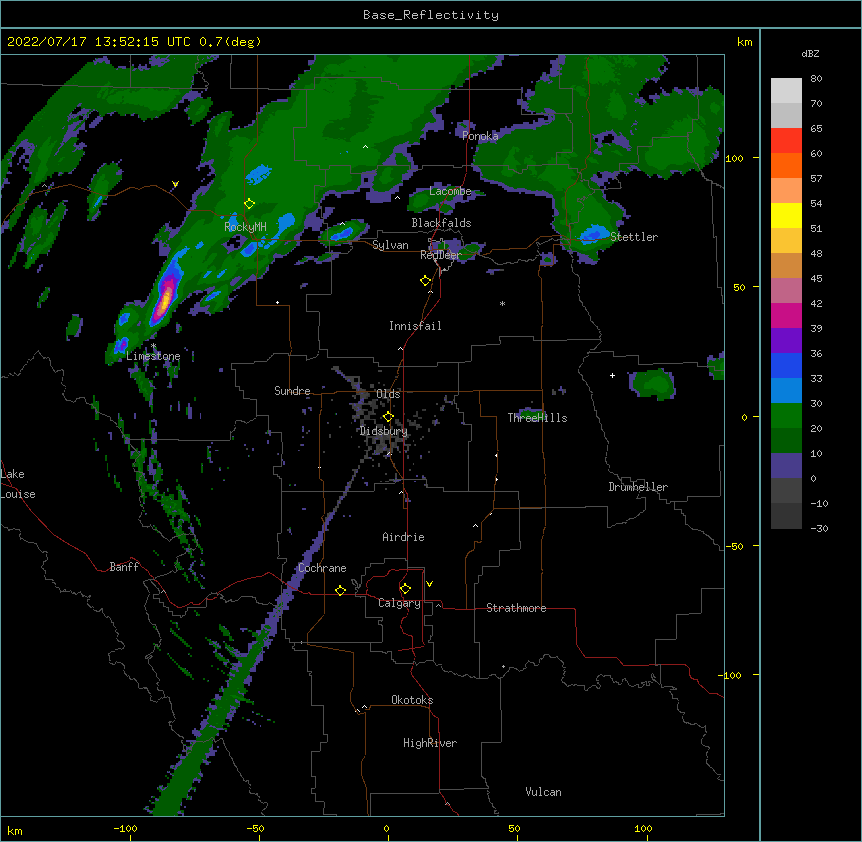The height and width of the screenshot is (842, 862).
Task: Click the Limestone label
Action: pos(153,356)
